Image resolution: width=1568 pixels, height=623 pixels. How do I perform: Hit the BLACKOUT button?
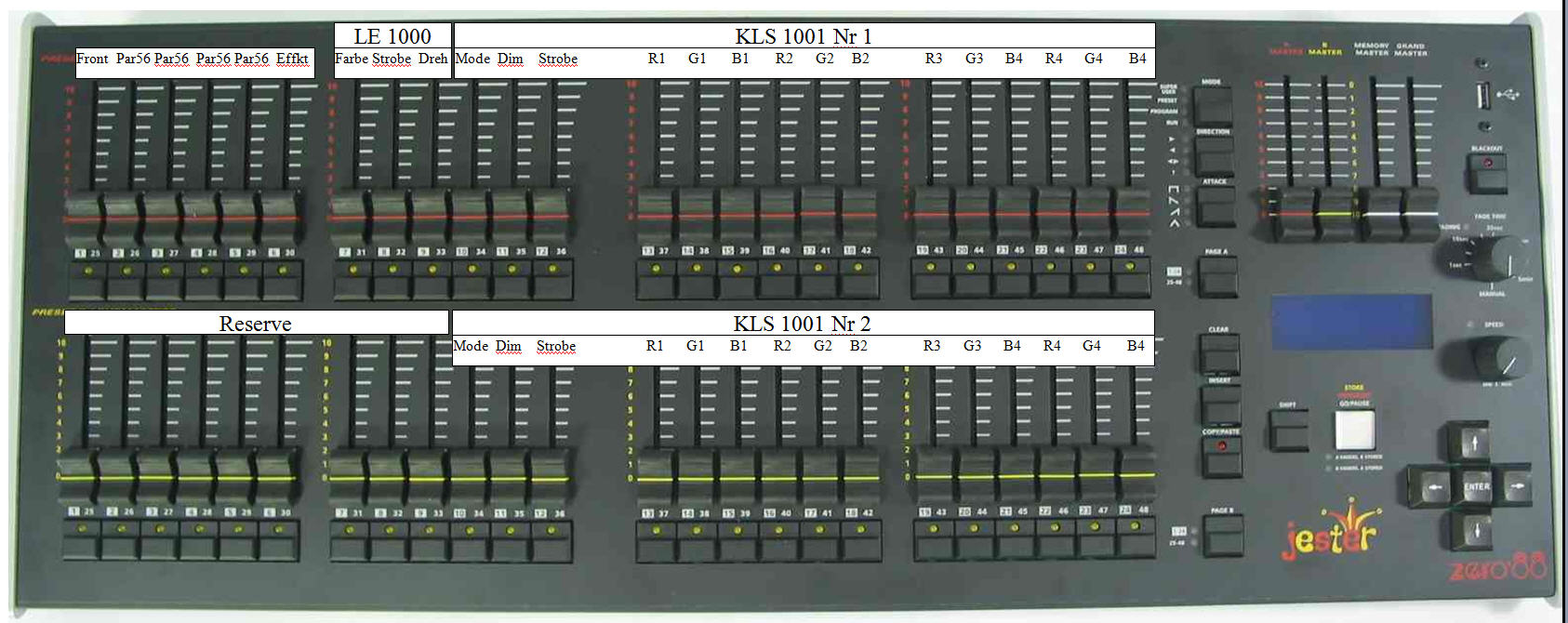point(1487,172)
